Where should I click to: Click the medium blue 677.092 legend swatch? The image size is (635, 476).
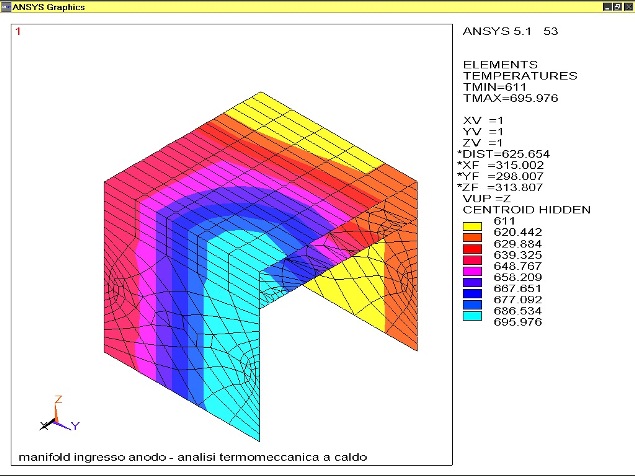point(472,305)
